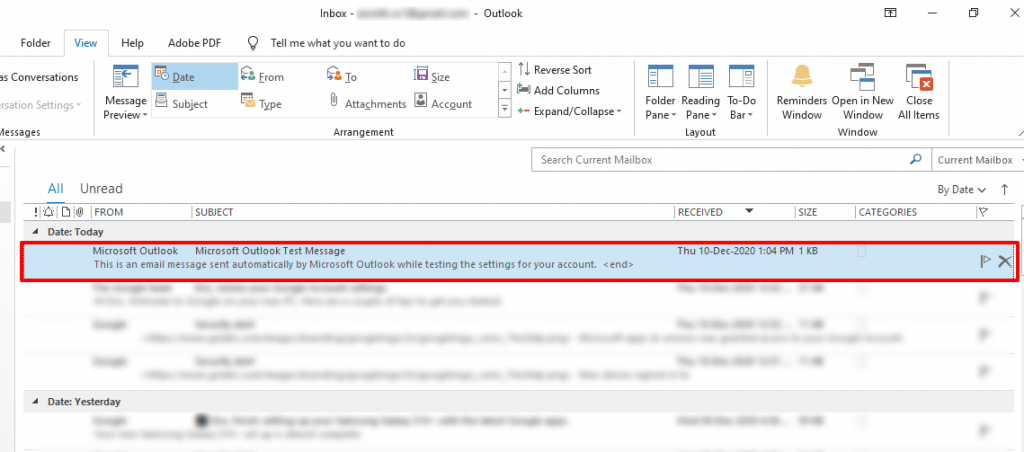Arrange messages by Size
Image resolution: width=1024 pixels, height=452 pixels.
[x=432, y=76]
